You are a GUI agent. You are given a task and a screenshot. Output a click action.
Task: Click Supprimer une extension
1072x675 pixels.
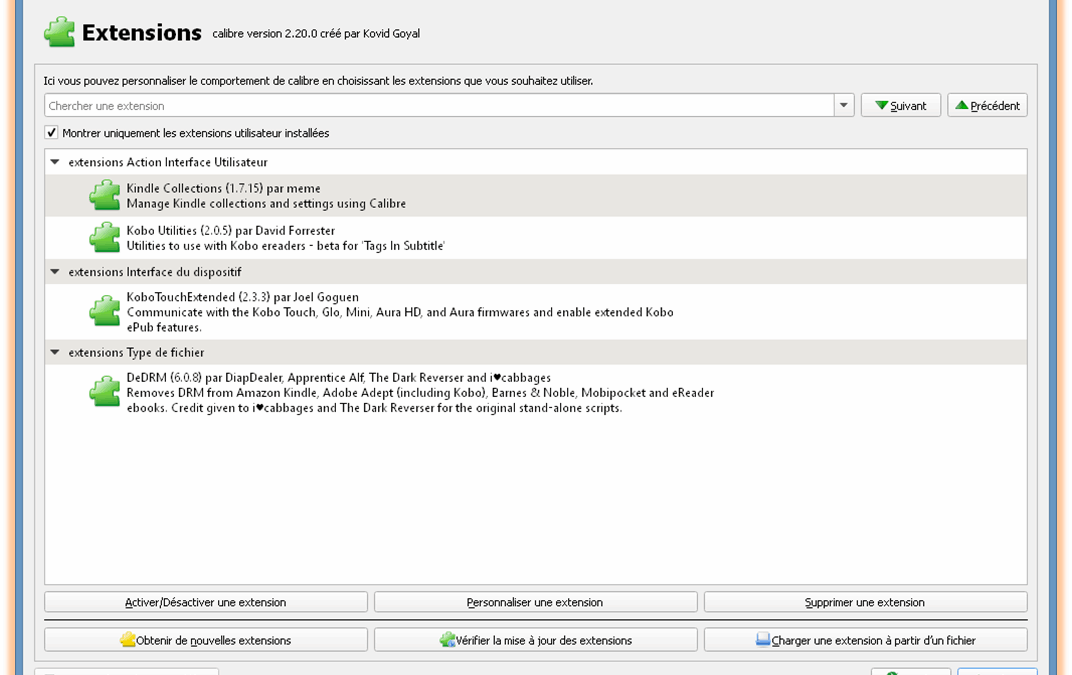(866, 602)
